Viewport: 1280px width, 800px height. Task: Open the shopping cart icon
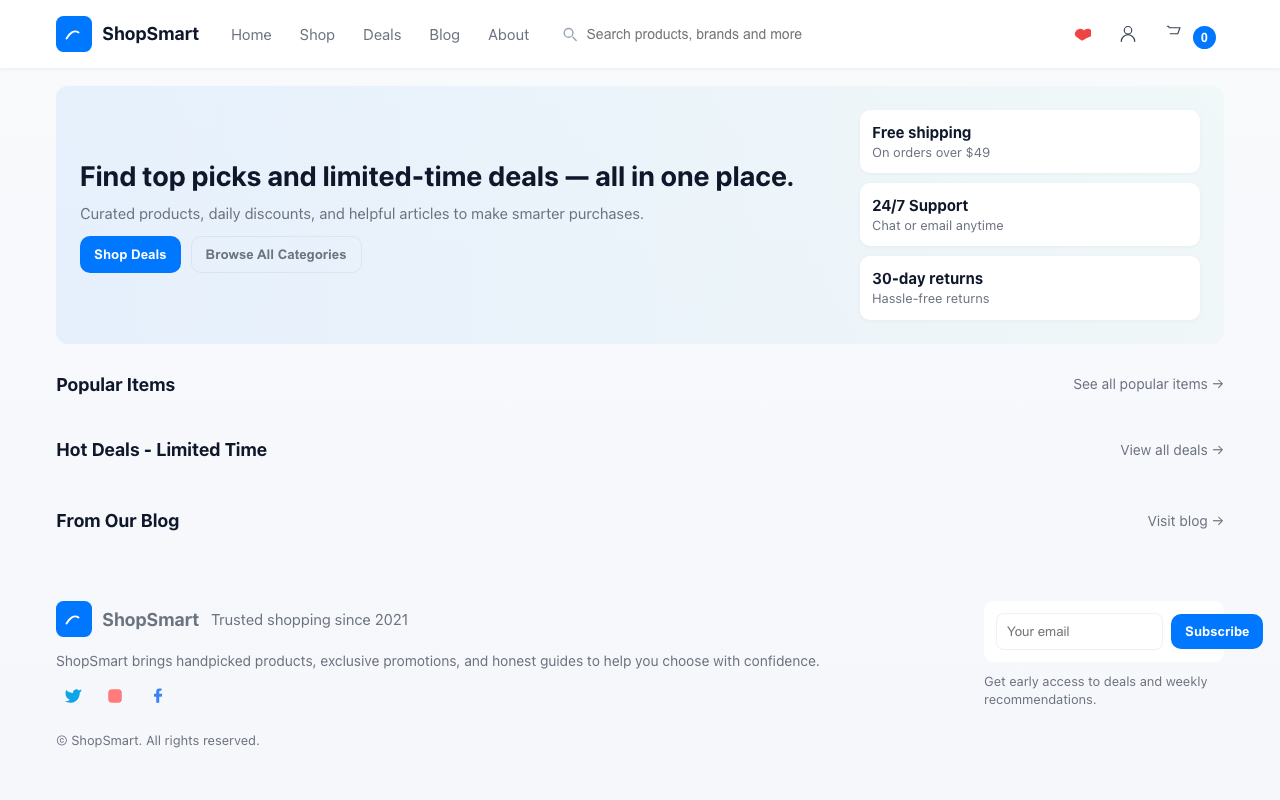(x=1172, y=32)
